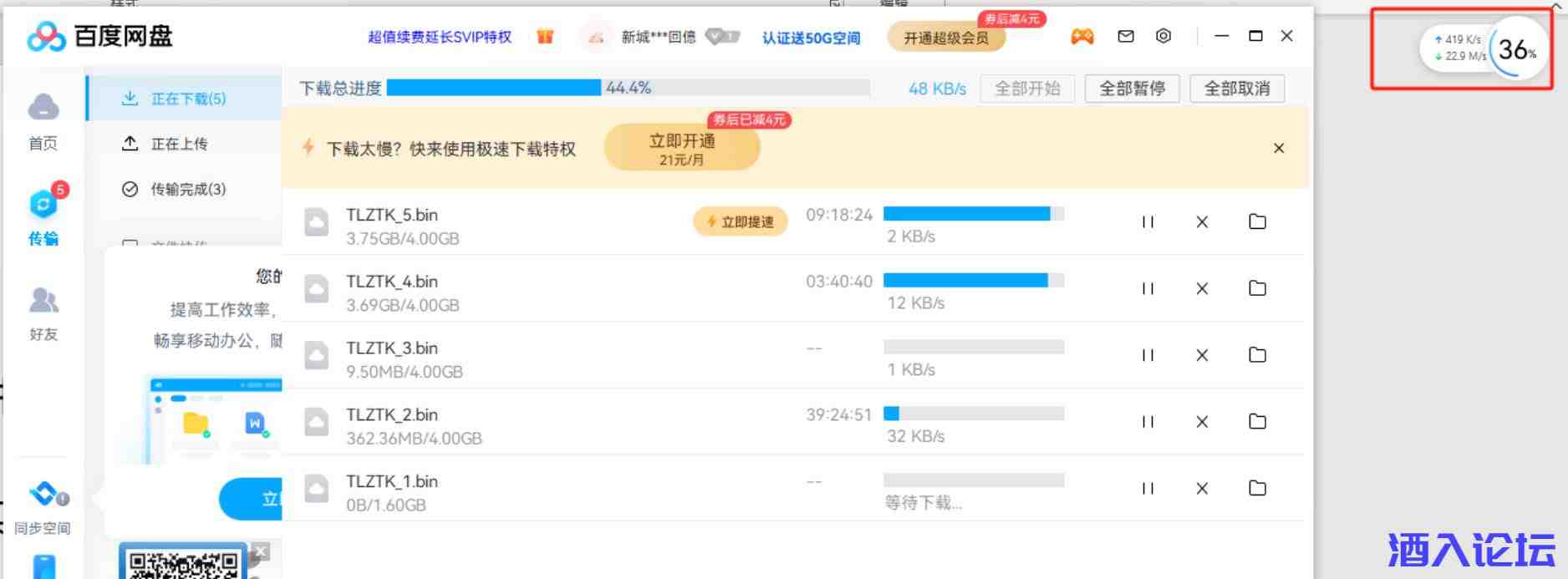Click the 立即提速 speed-up button
This screenshot has width=1568, height=579.
click(x=741, y=221)
